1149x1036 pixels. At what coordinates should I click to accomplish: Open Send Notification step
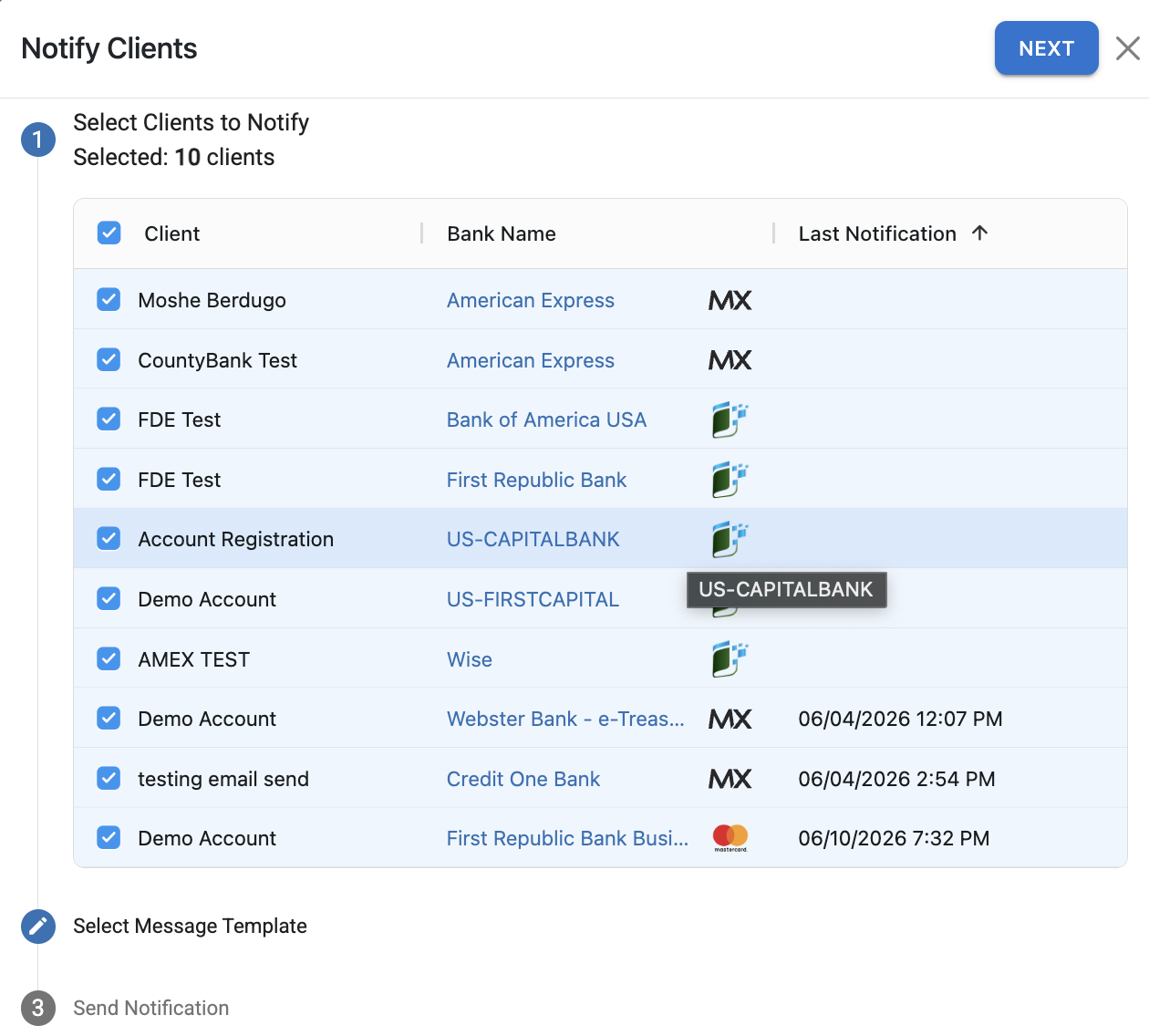click(151, 1008)
